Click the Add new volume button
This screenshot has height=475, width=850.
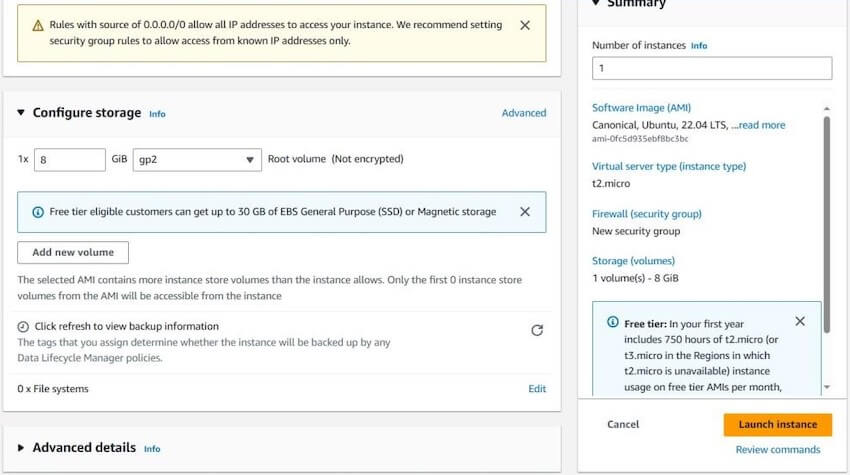tap(73, 252)
